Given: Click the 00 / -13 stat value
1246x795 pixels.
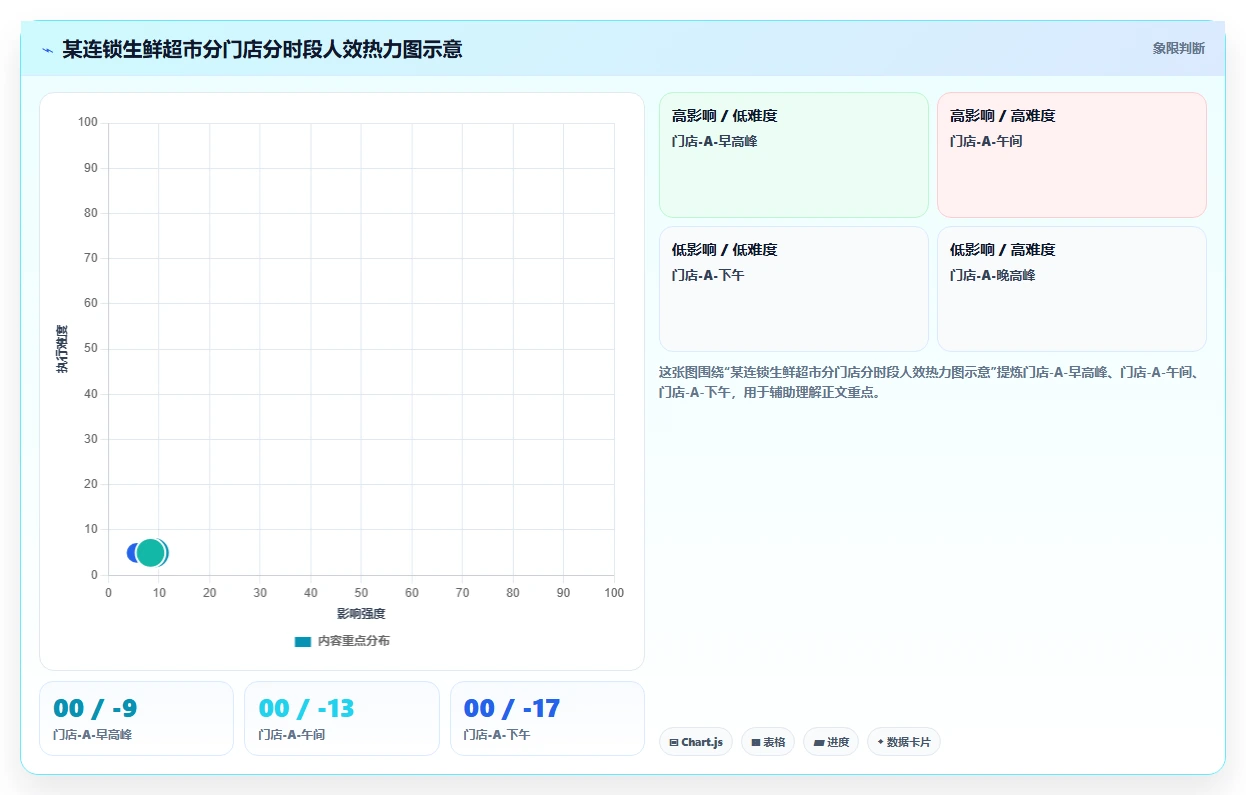Looking at the screenshot, I should [306, 709].
